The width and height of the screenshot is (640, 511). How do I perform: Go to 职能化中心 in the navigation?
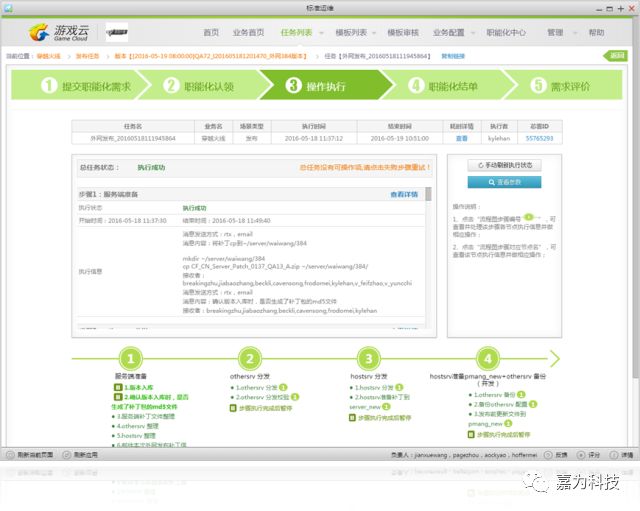point(506,33)
